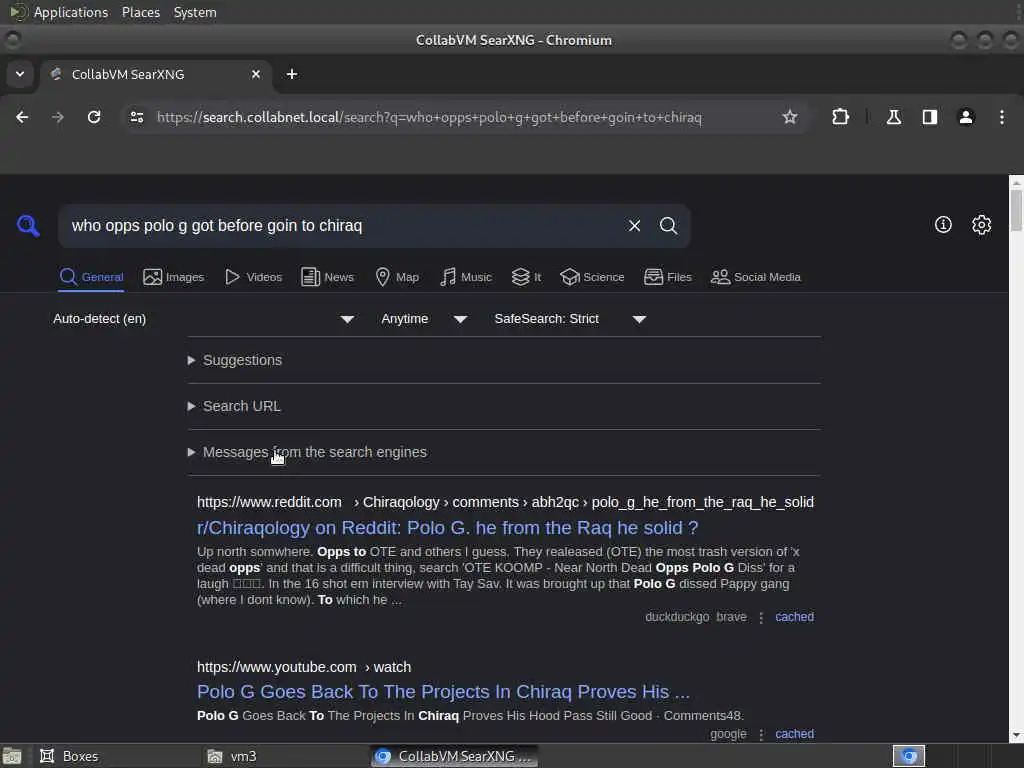Click the browser forward arrow

pos(58,117)
